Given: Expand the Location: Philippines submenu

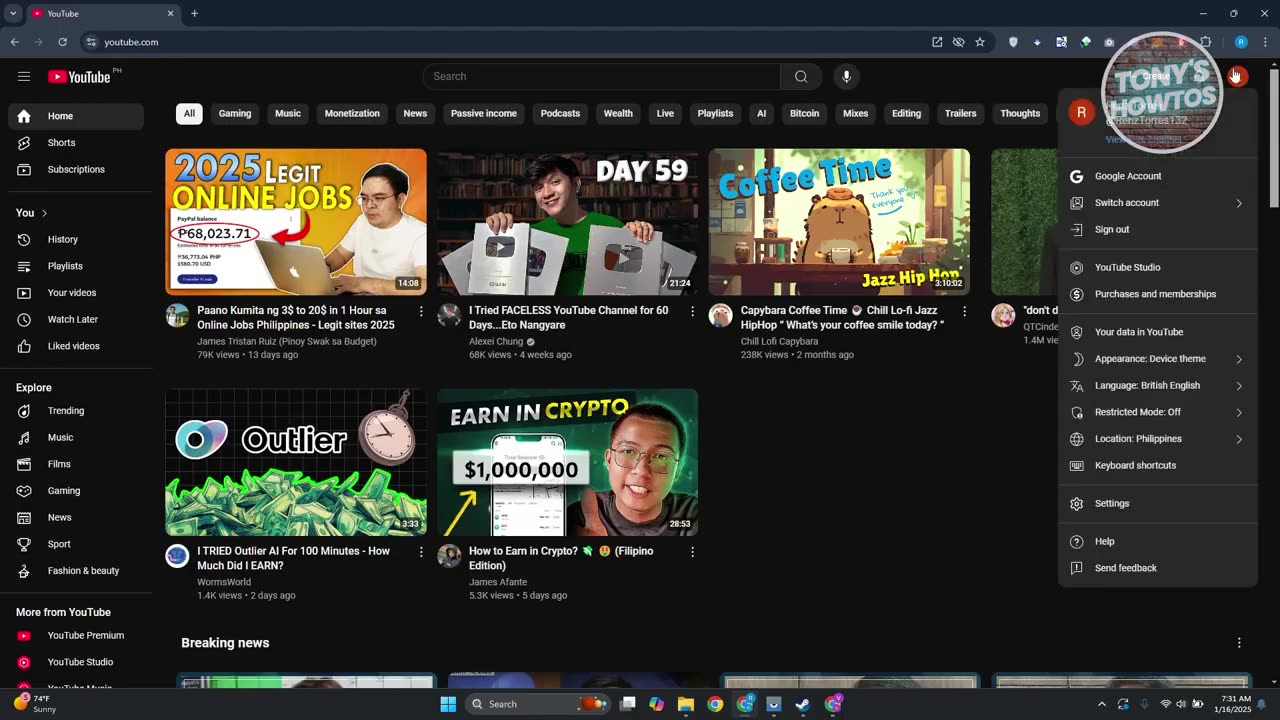Looking at the screenshot, I should (1157, 439).
